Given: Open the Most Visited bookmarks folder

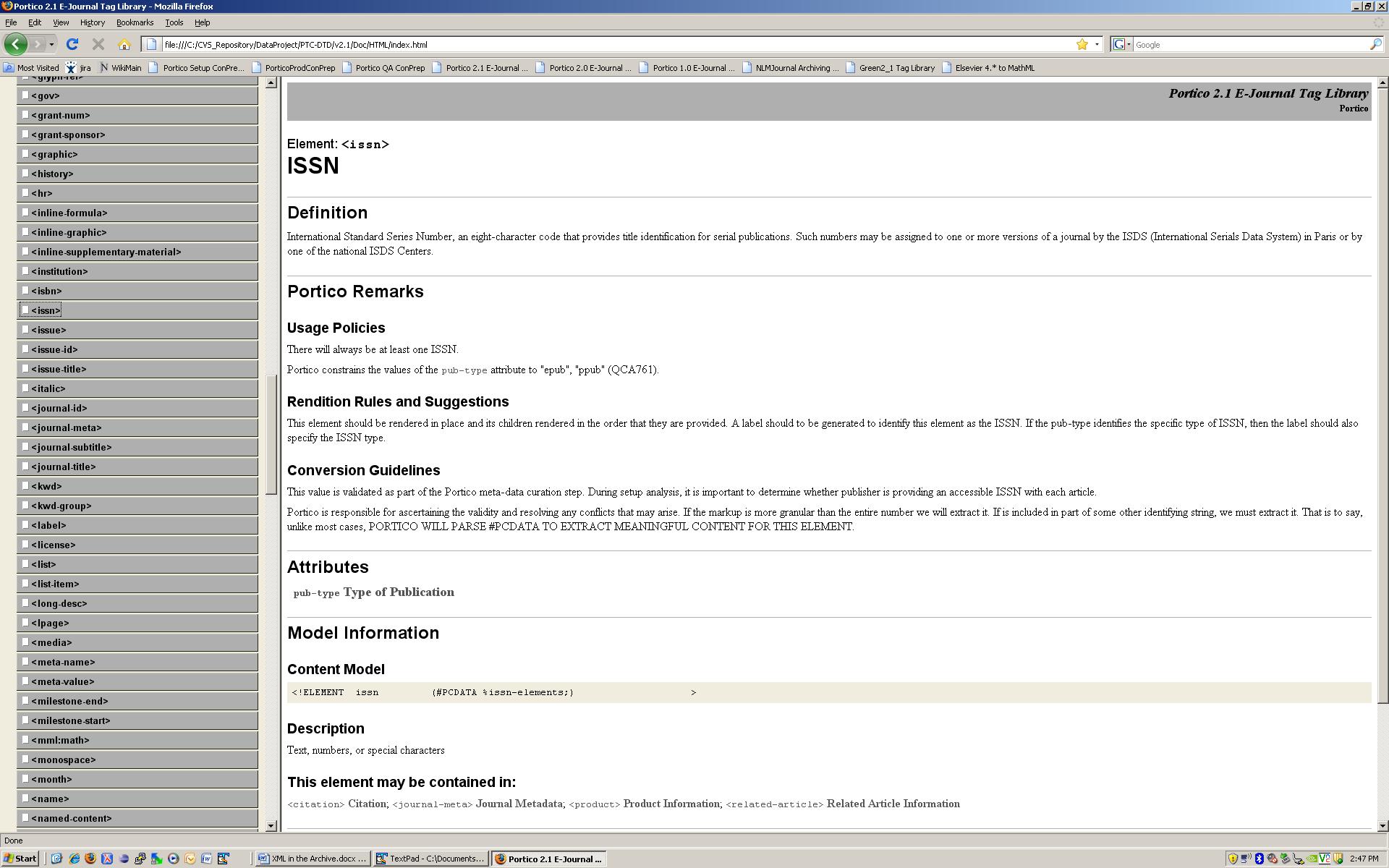Looking at the screenshot, I should tap(31, 68).
